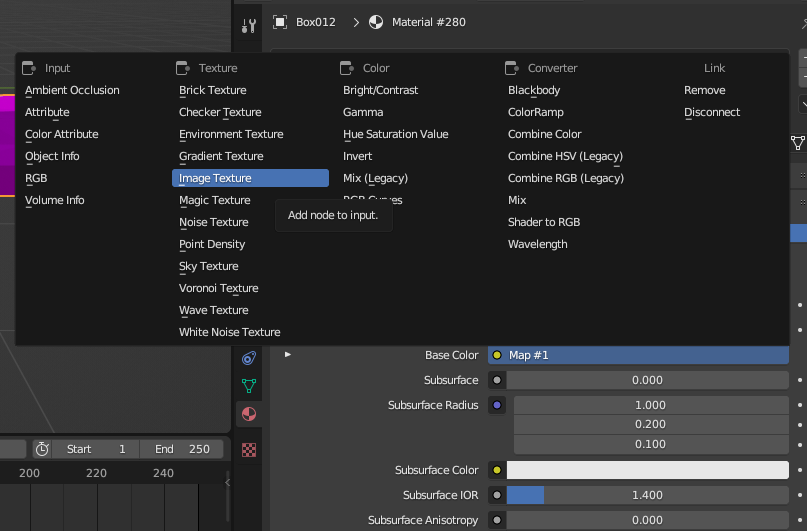Select Combine HSV (Legacy) node
807x531 pixels.
pyautogui.click(x=565, y=156)
